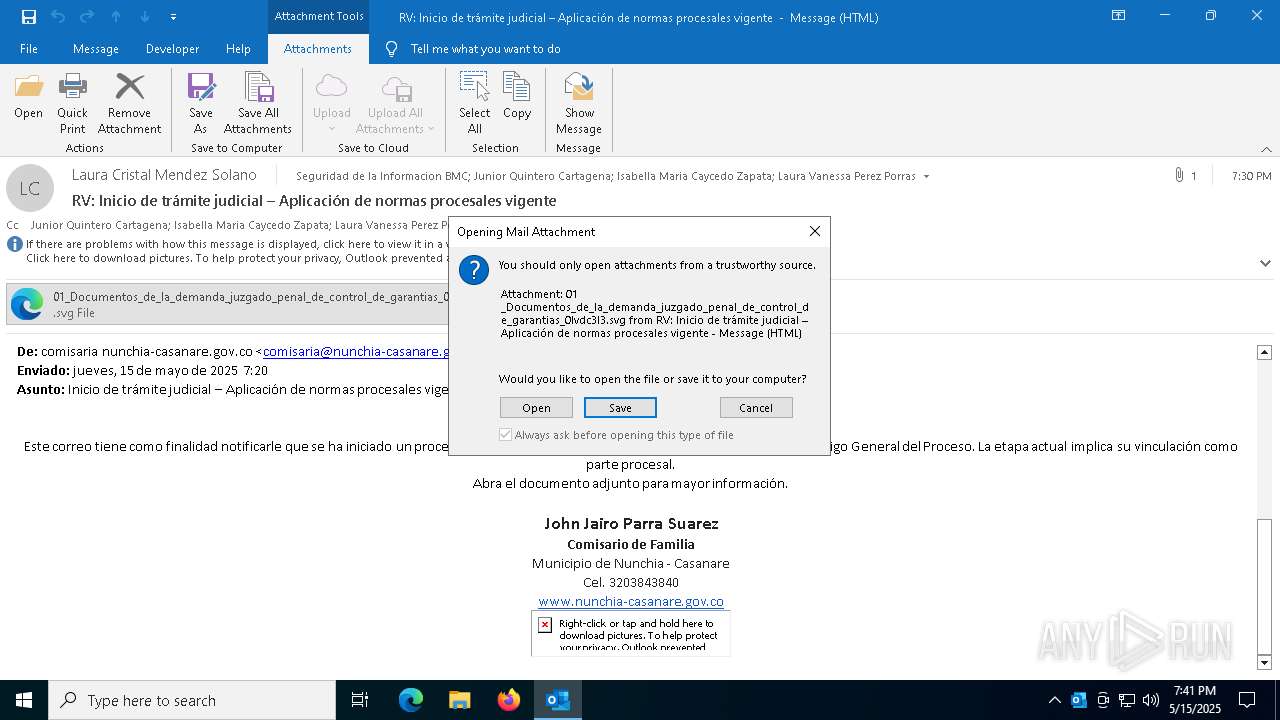Click the Open button in the dialog
The height and width of the screenshot is (720, 1280).
(536, 407)
